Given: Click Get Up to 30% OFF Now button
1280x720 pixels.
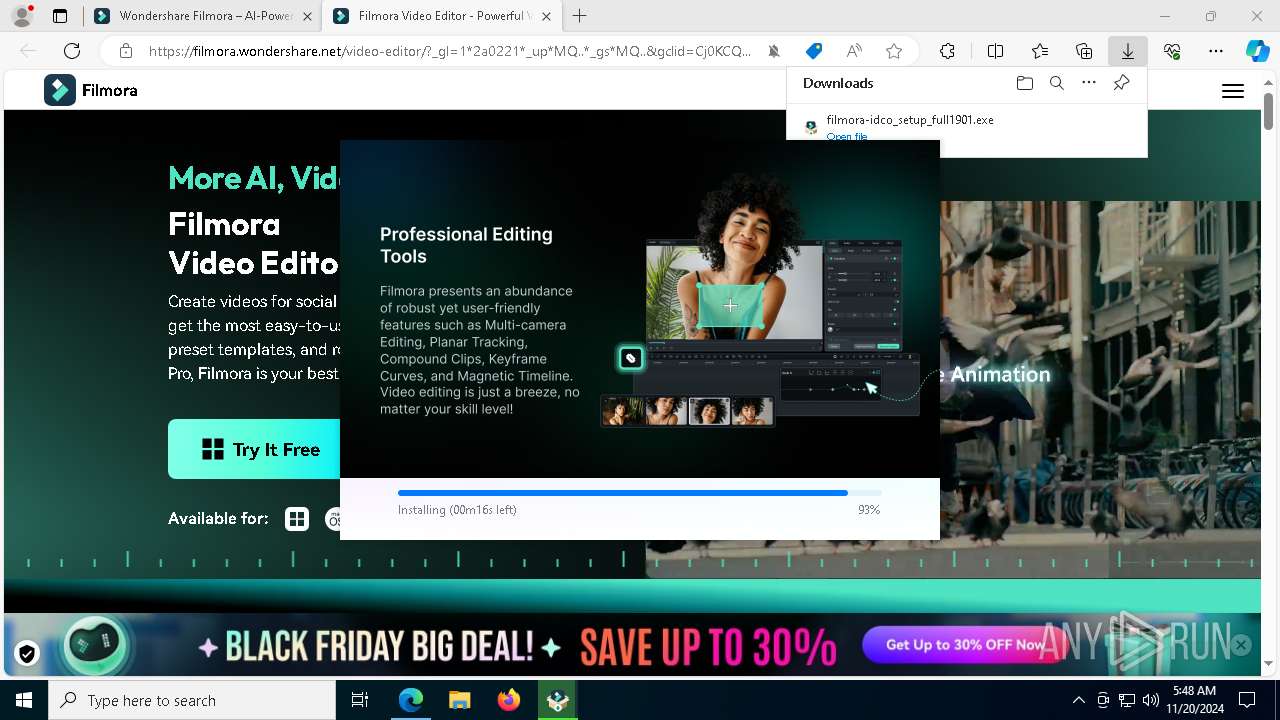Looking at the screenshot, I should [x=965, y=645].
